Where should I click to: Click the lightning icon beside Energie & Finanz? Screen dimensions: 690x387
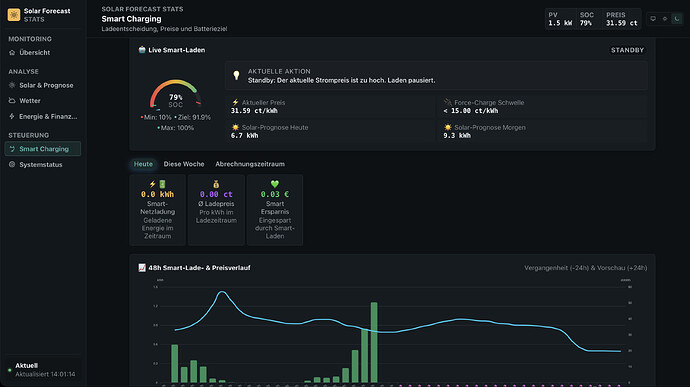coord(12,116)
